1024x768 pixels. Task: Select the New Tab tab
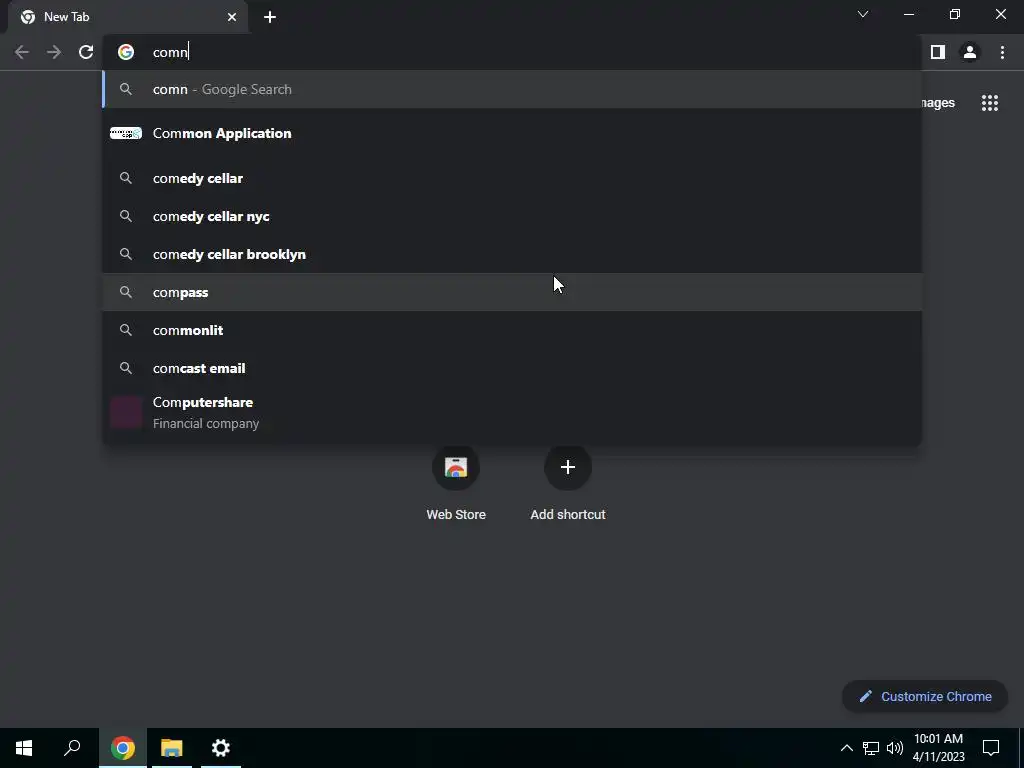click(127, 17)
